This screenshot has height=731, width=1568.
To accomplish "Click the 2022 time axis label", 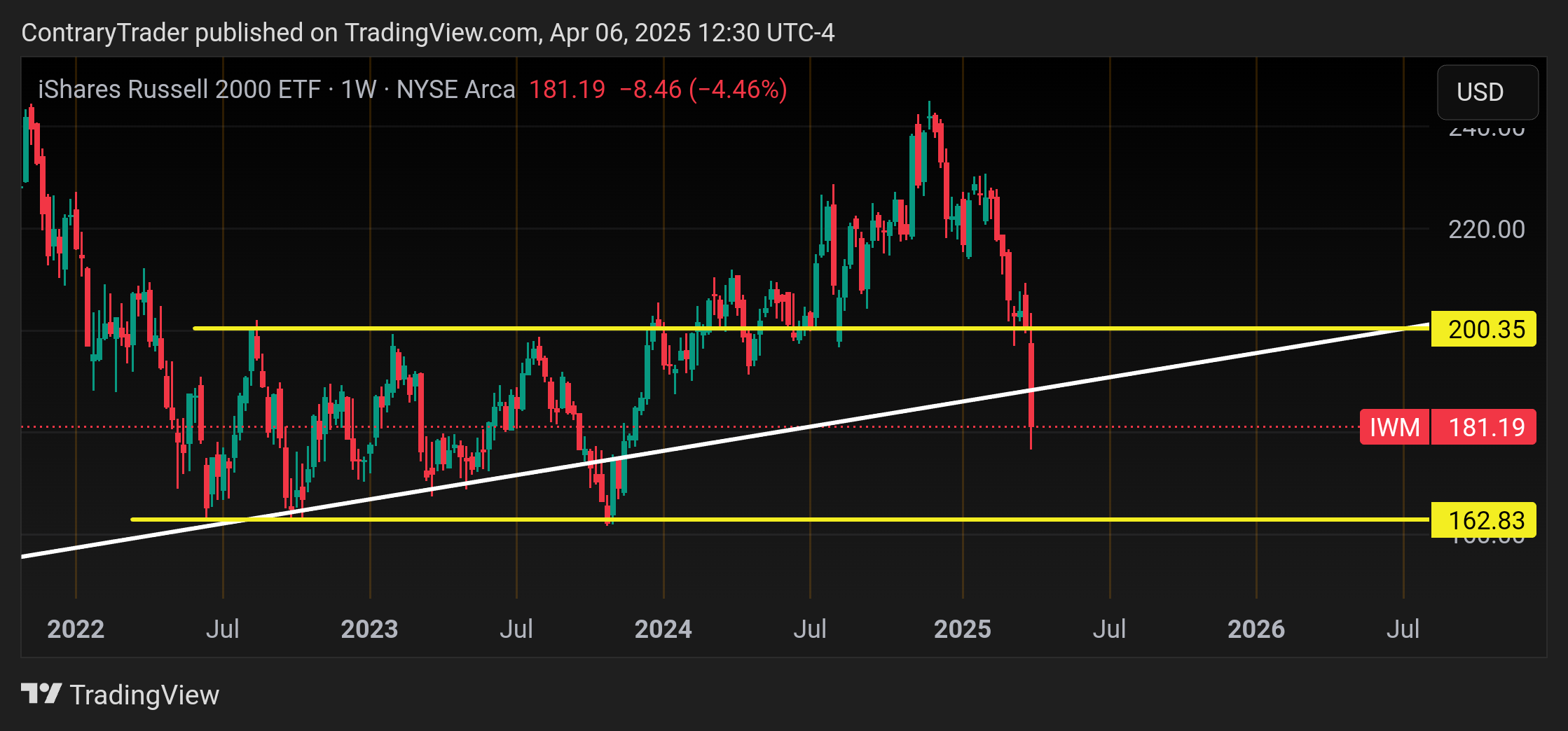I will click(x=76, y=629).
